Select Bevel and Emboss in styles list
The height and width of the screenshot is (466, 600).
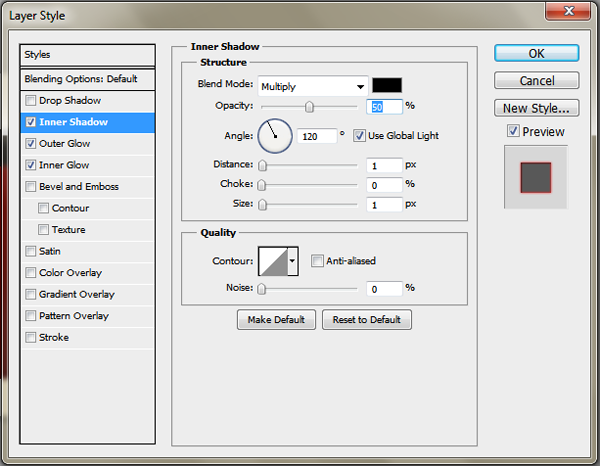tap(78, 187)
